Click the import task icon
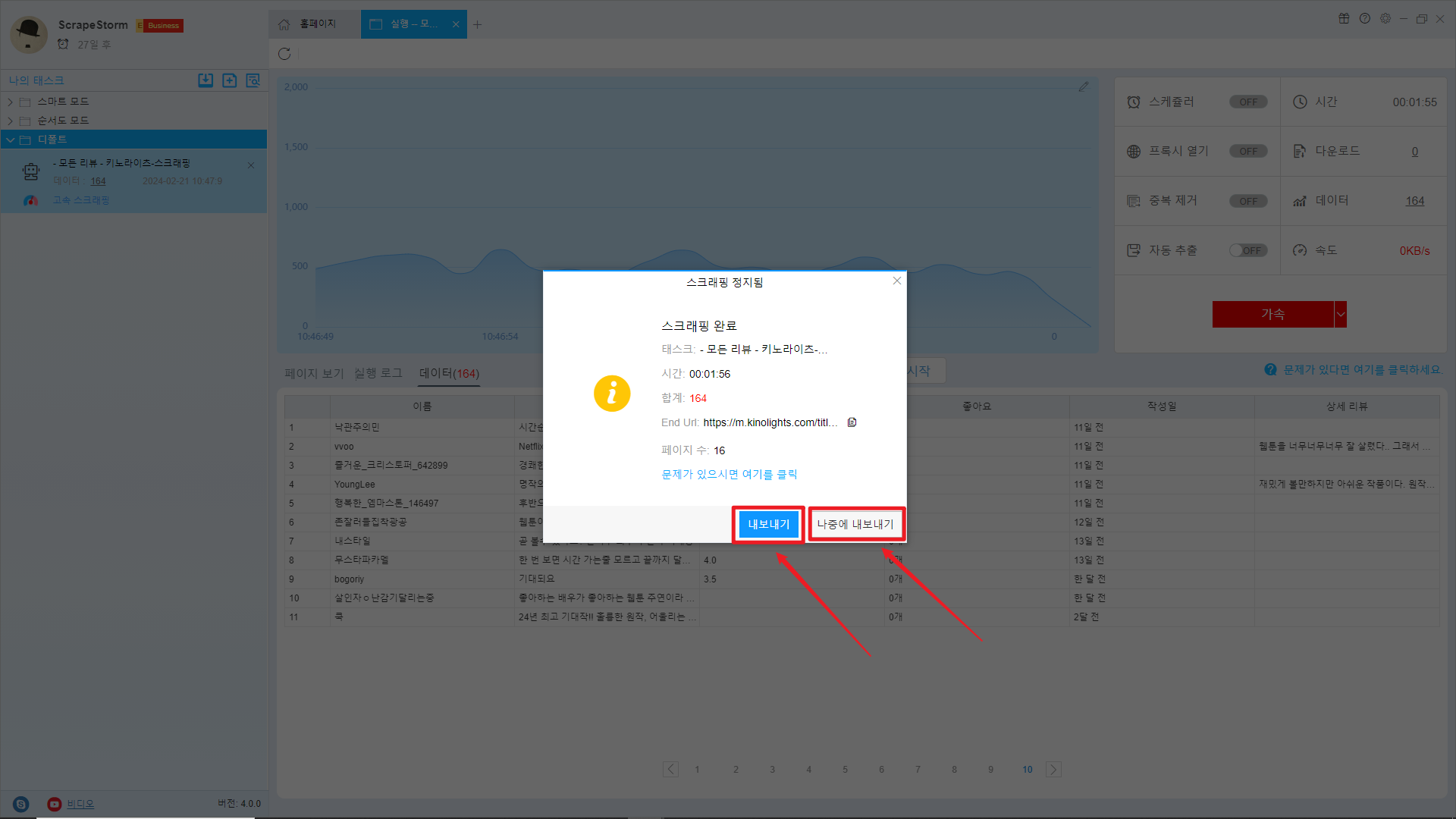 coord(206,80)
